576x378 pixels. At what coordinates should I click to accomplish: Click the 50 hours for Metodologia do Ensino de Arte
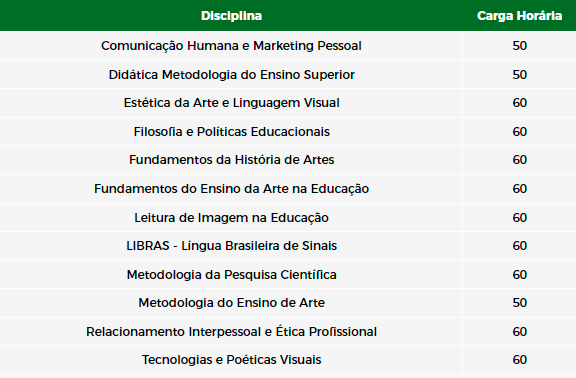tap(519, 302)
